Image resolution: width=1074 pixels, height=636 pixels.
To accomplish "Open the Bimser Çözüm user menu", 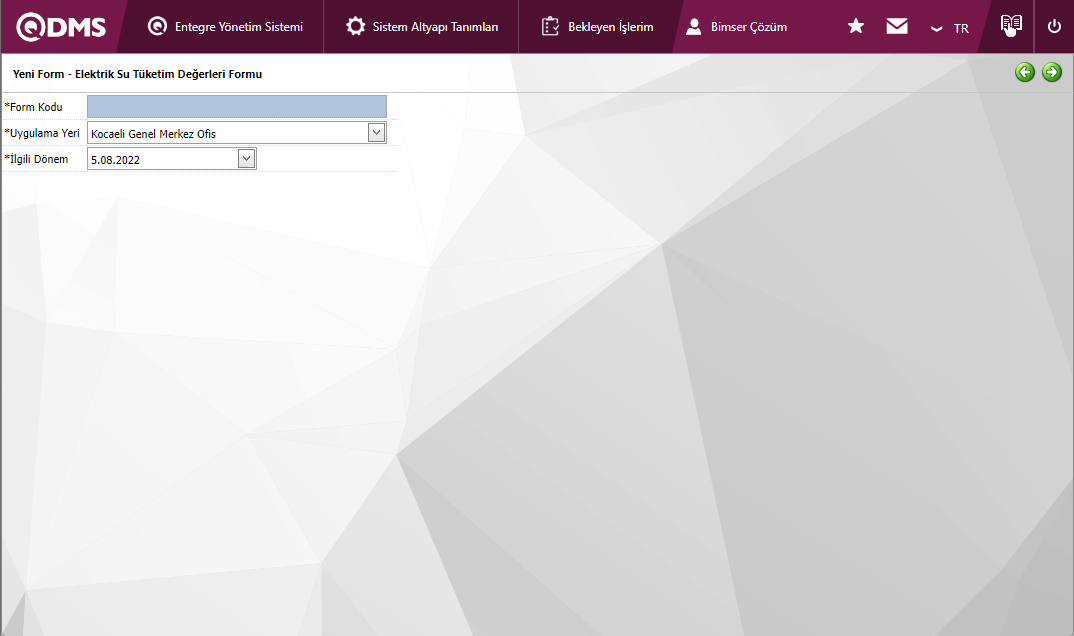I will [x=736, y=27].
